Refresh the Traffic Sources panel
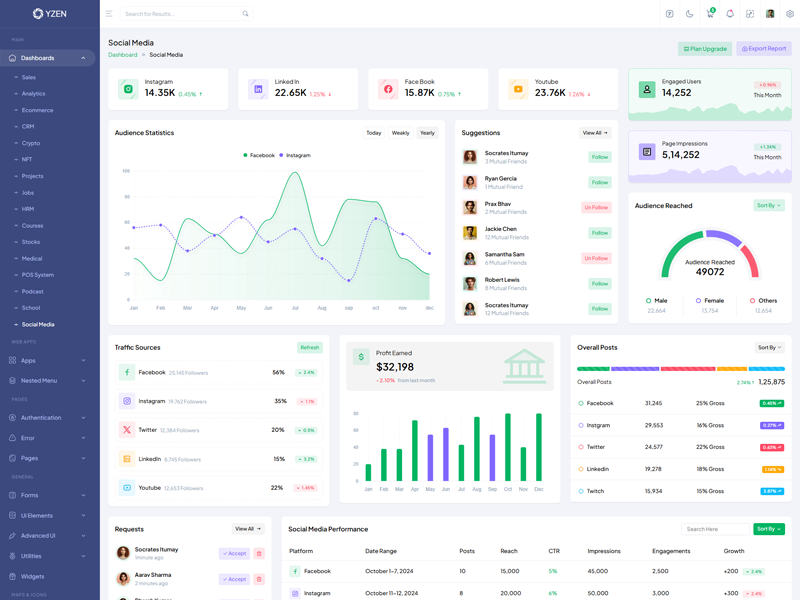Viewport: 800px width, 600px height. click(310, 347)
